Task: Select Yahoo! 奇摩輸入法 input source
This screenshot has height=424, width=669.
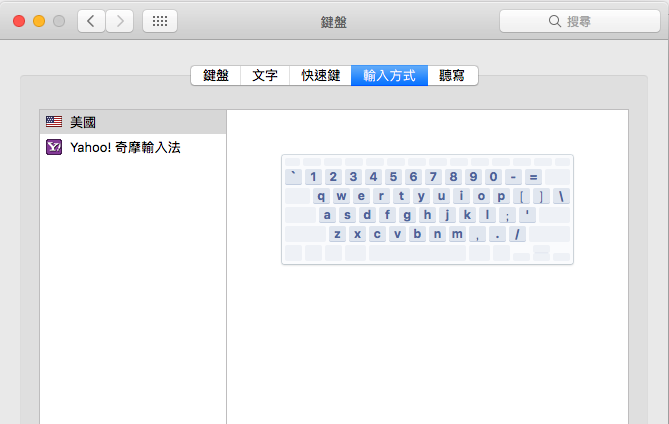Action: pos(133,147)
